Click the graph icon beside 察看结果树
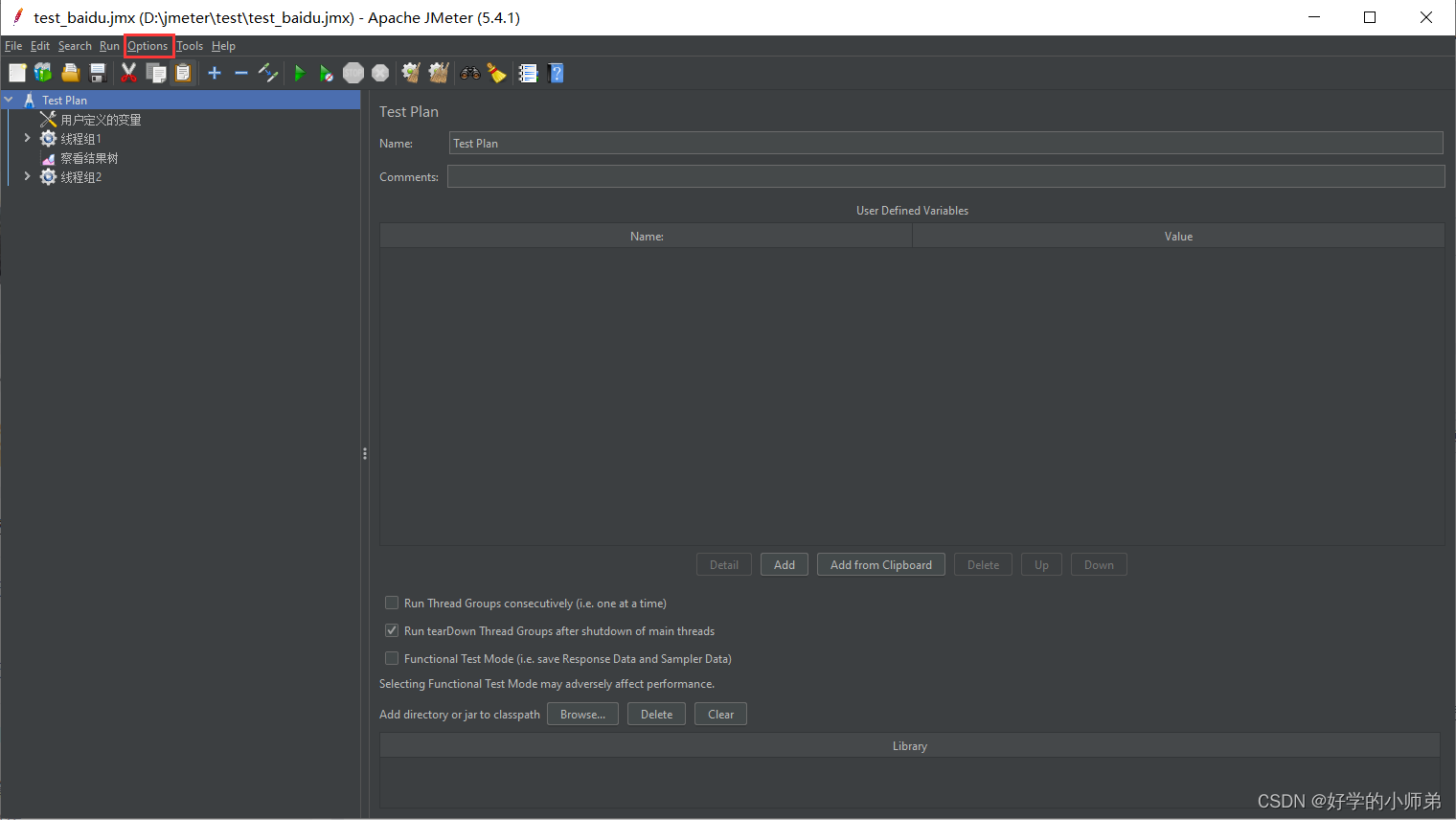The width and height of the screenshot is (1456, 820). [x=48, y=158]
